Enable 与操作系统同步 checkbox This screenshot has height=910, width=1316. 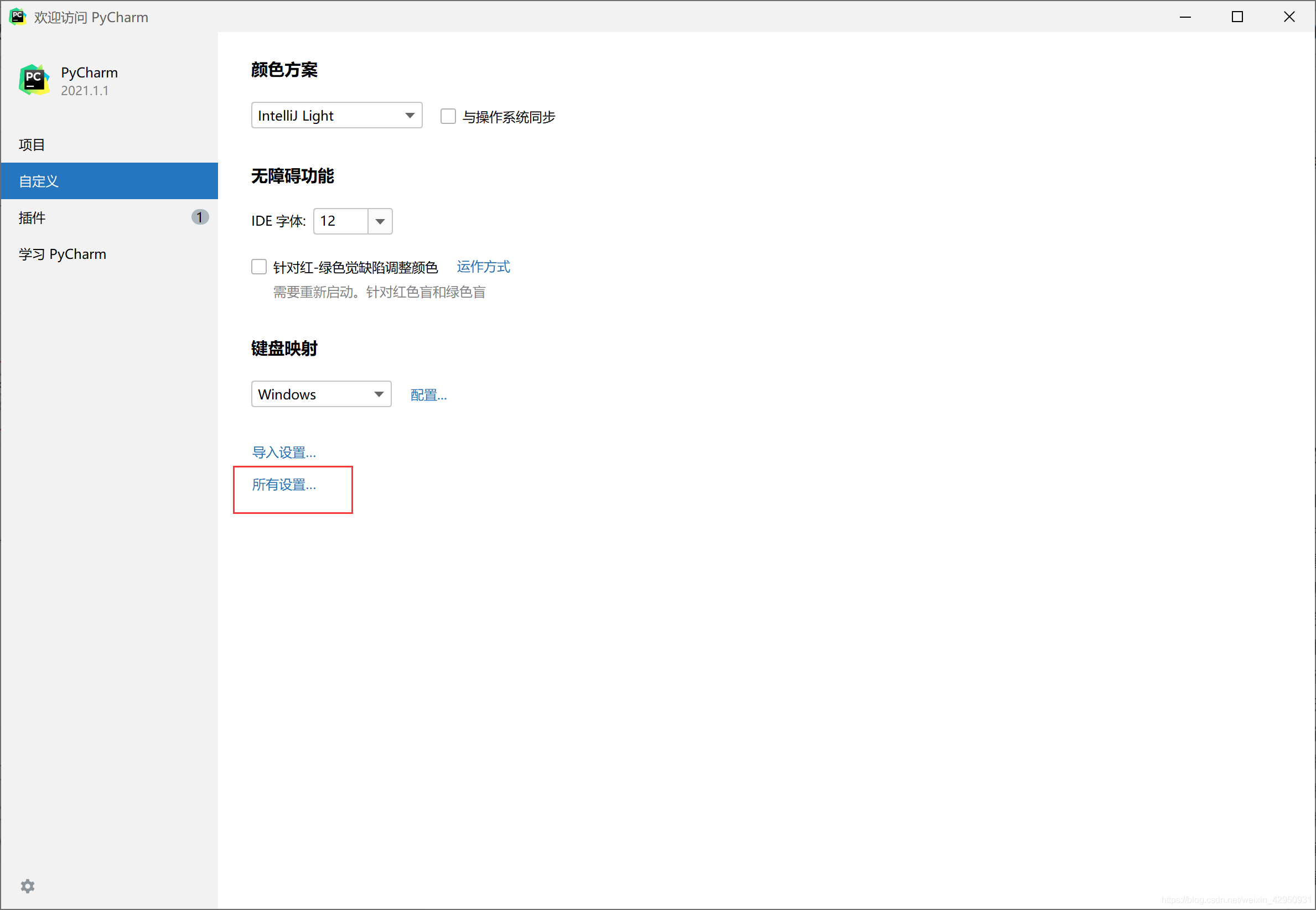pos(448,116)
